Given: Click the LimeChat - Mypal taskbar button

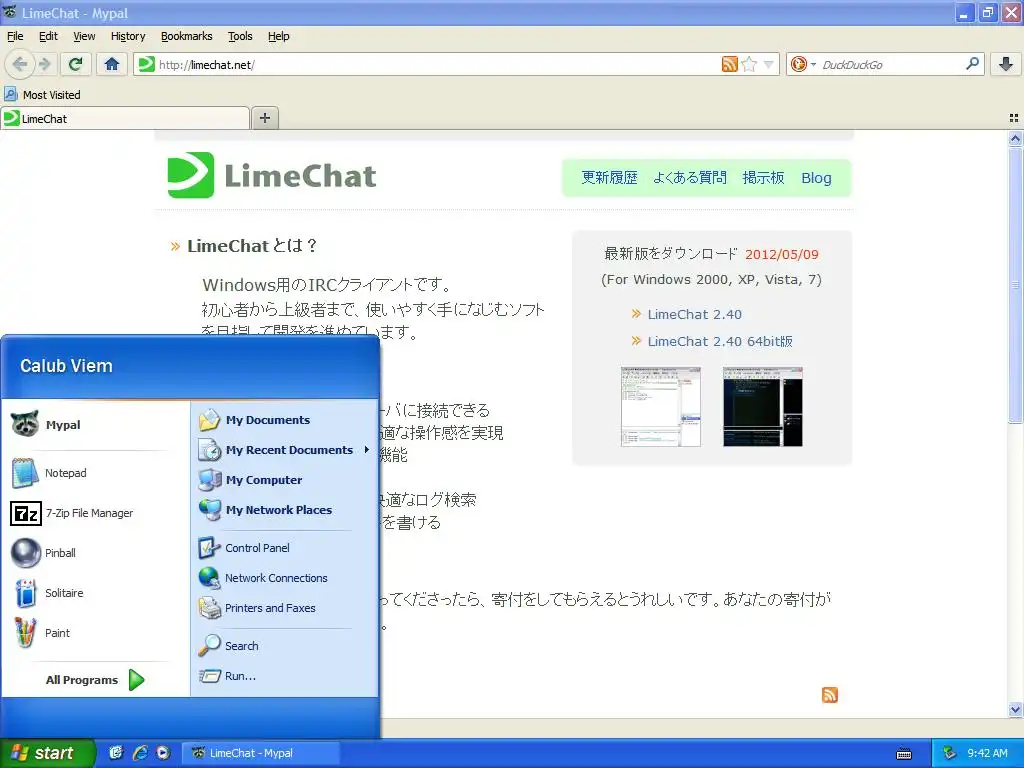Looking at the screenshot, I should (x=260, y=753).
